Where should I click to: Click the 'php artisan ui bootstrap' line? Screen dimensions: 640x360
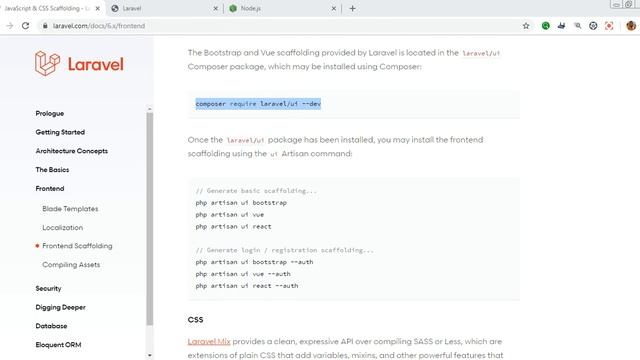(241, 203)
